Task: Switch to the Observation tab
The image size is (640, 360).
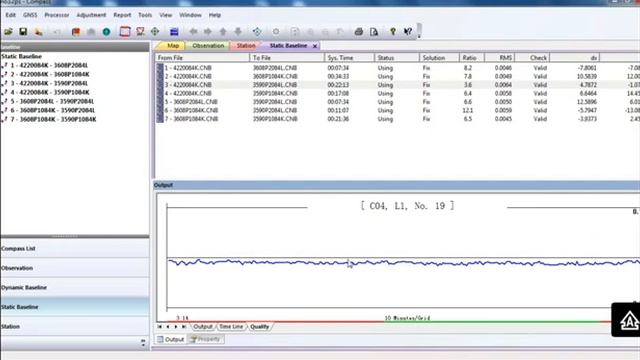Action: [x=208, y=46]
